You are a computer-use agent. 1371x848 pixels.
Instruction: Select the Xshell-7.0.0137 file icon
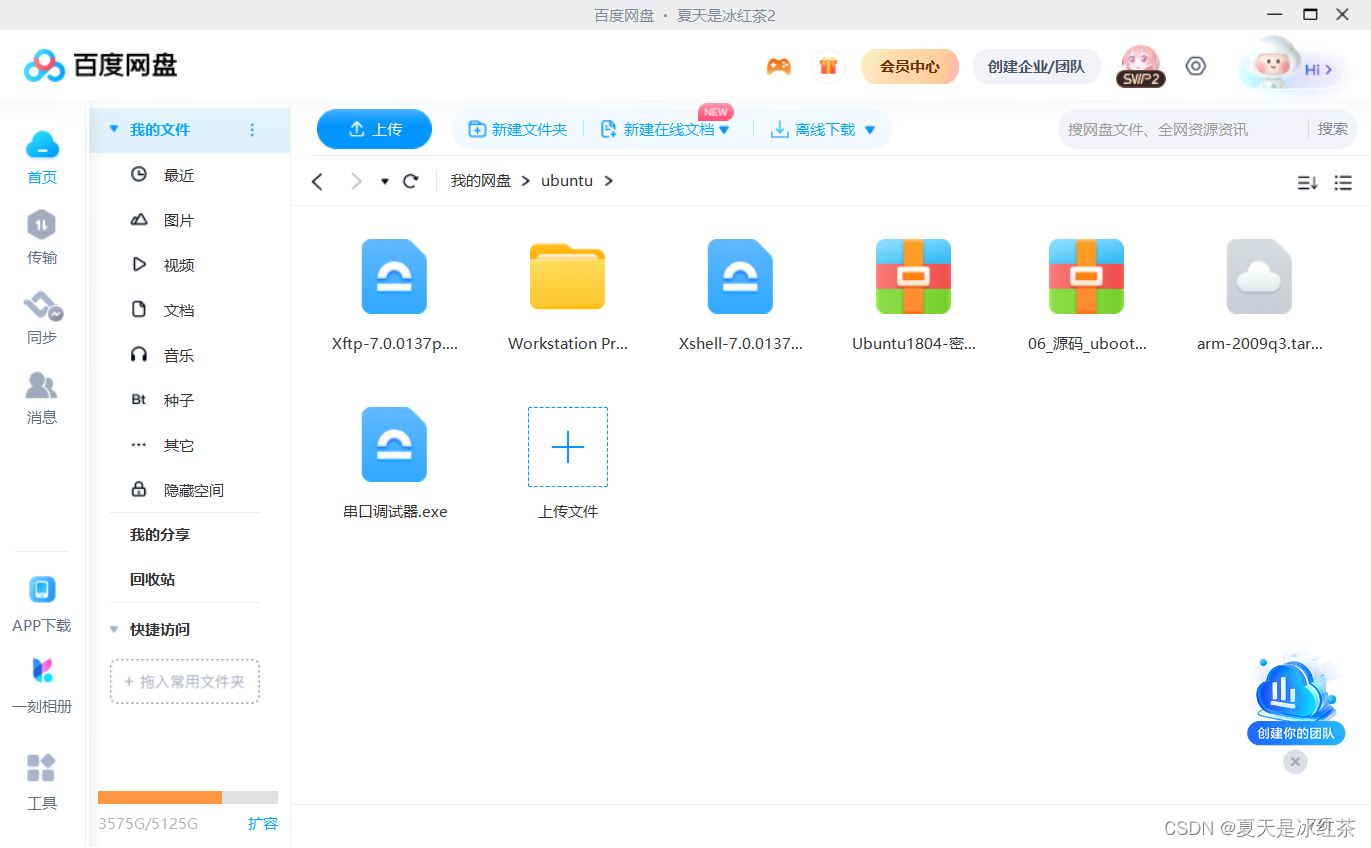point(740,277)
